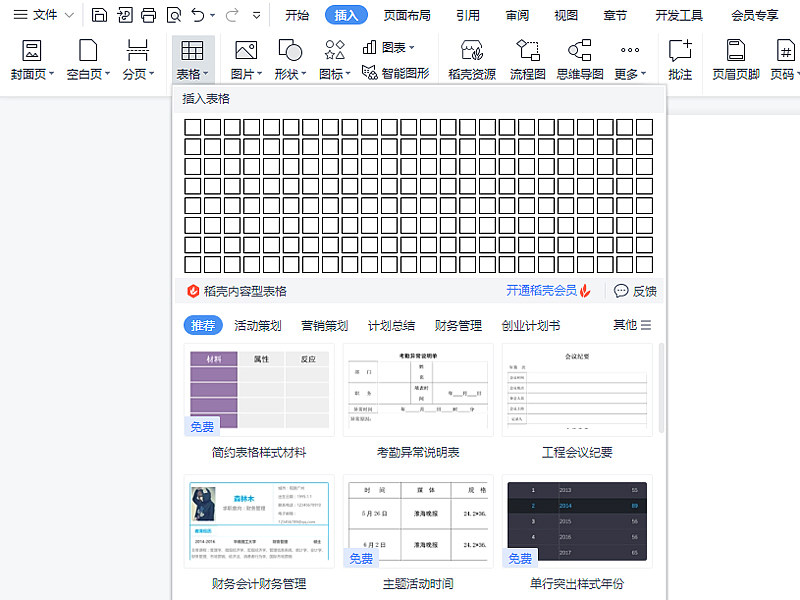Open the 开发工具 ribbon tab
The height and width of the screenshot is (600, 800).
tap(679, 15)
